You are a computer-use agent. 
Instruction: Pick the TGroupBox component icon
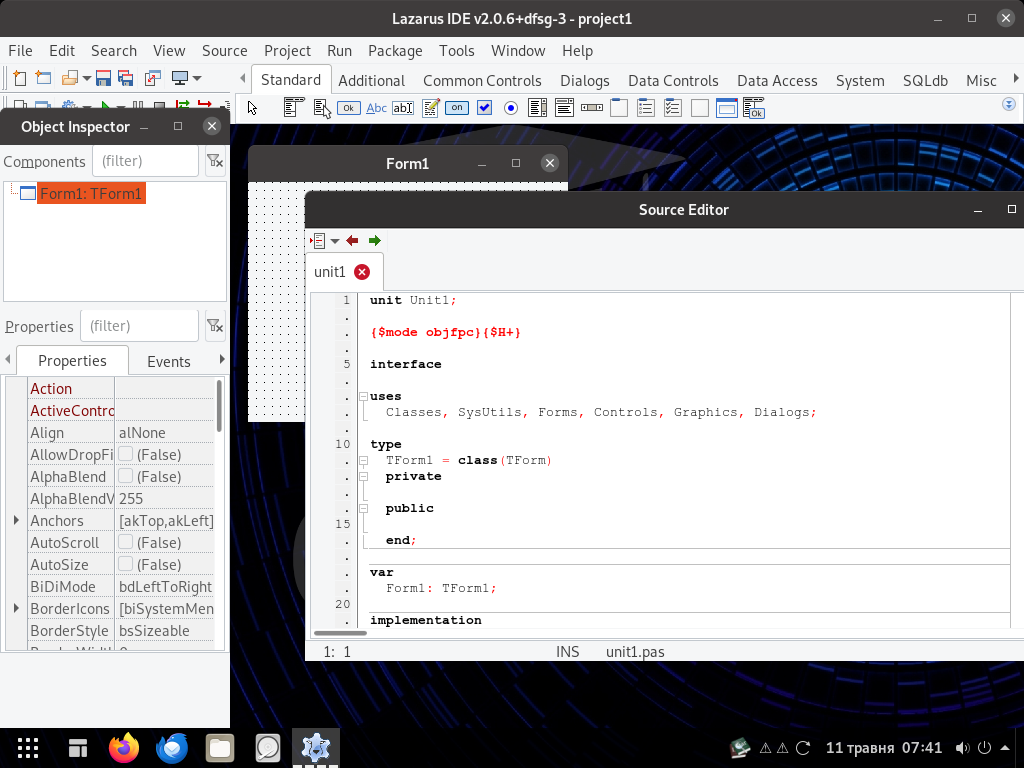(619, 108)
